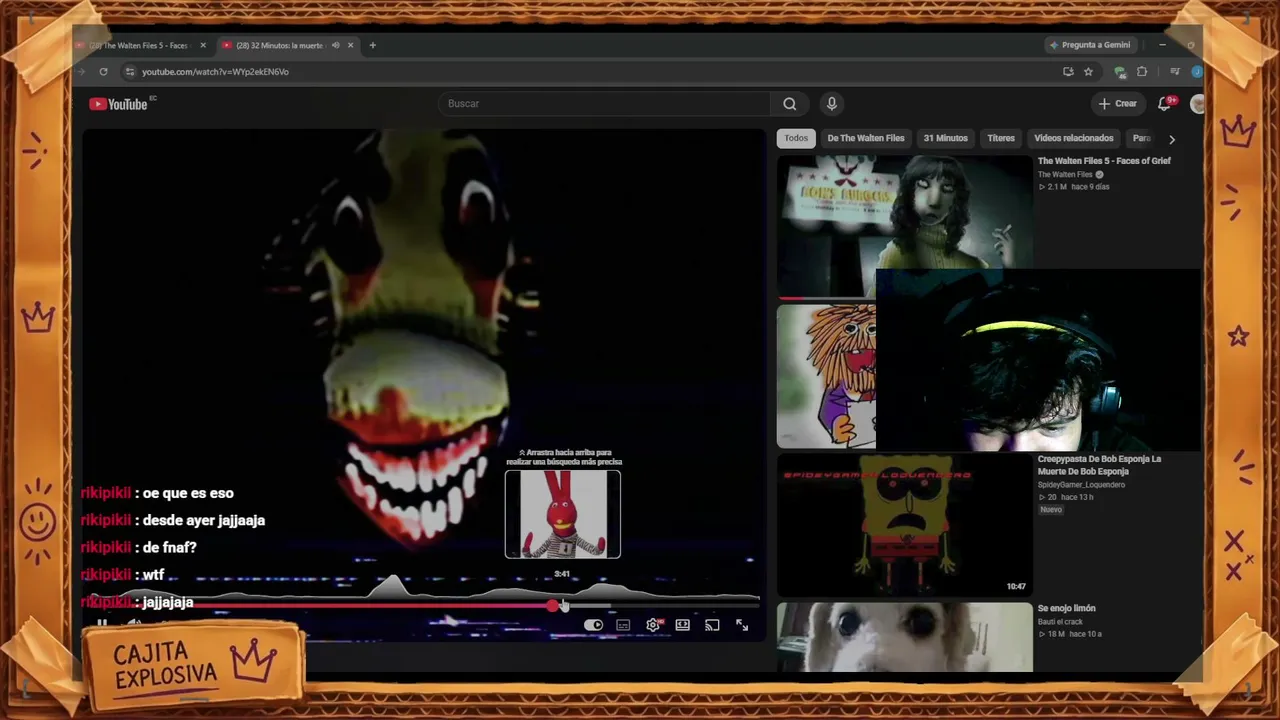Screen dimensions: 1280x720
Task: Cast the video to a TV
Action: [x=712, y=625]
